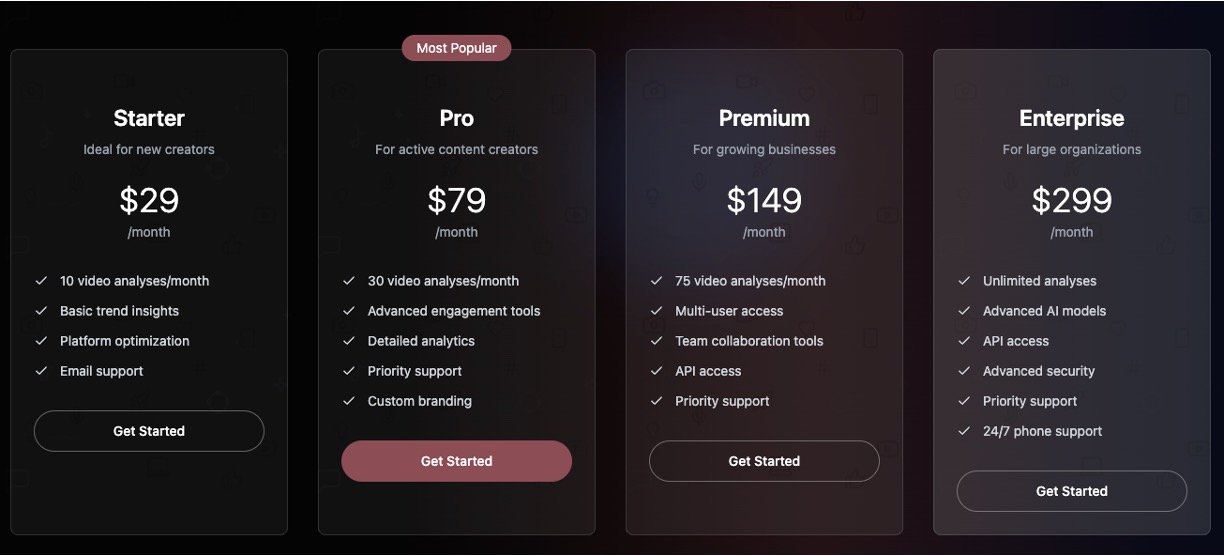Click the checkmark beside Email support
Image resolution: width=1224 pixels, height=556 pixels.
click(42, 371)
